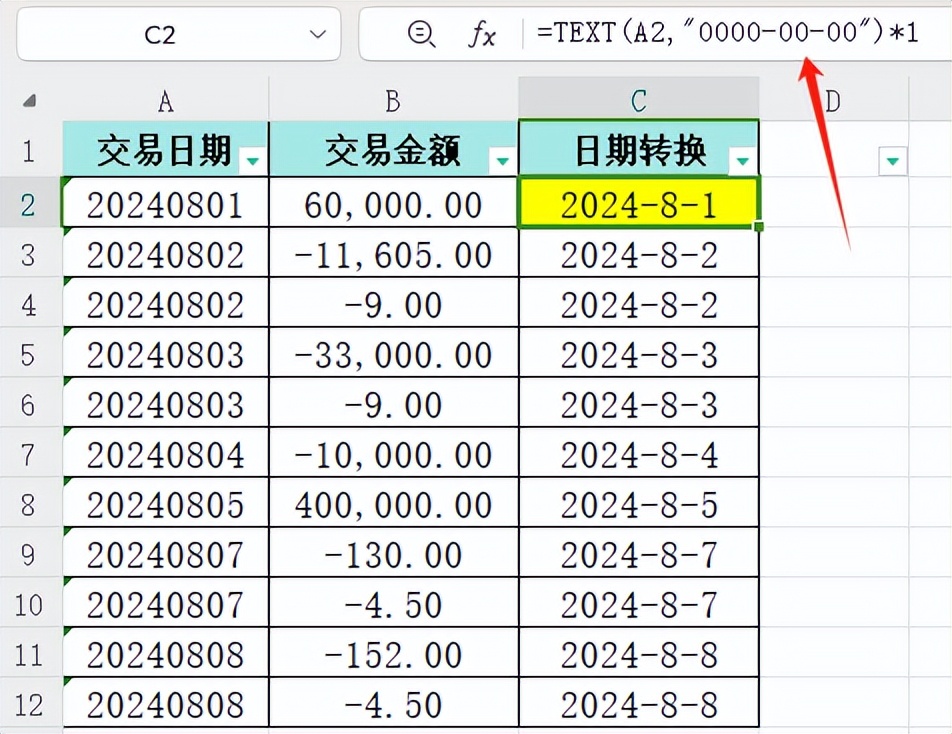Select cell A2 with 20240801
Image resolution: width=952 pixels, height=734 pixels.
click(165, 203)
